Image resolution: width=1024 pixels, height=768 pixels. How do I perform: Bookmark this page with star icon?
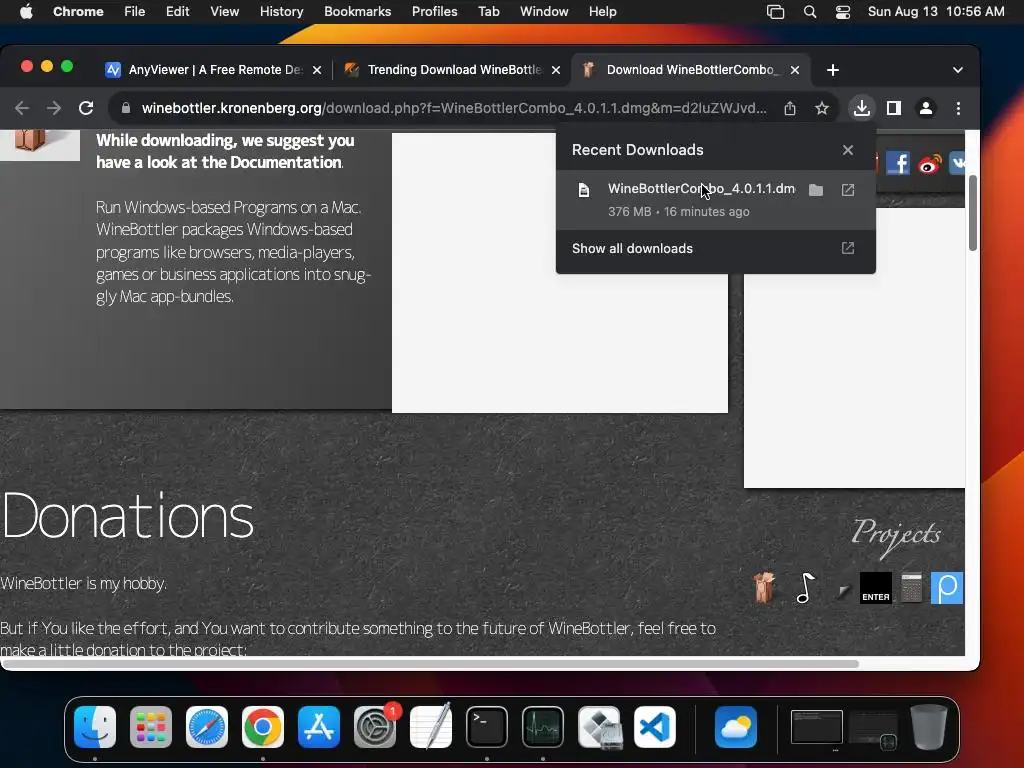tap(822, 108)
